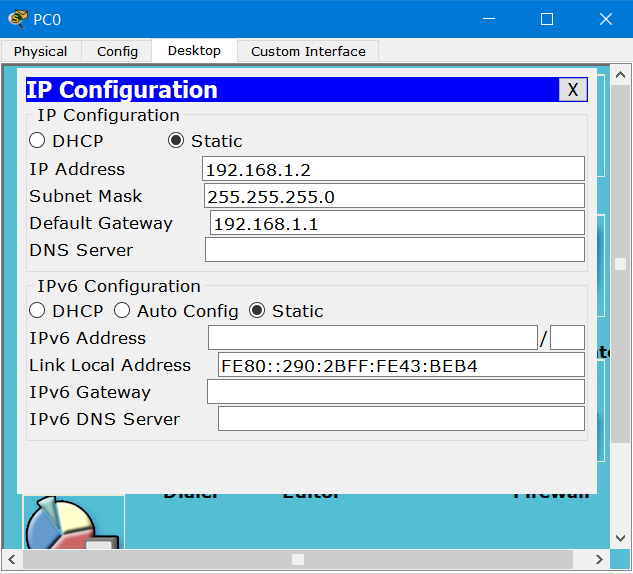
Task: Click the vertical scrollbar down arrow
Action: [x=620, y=538]
